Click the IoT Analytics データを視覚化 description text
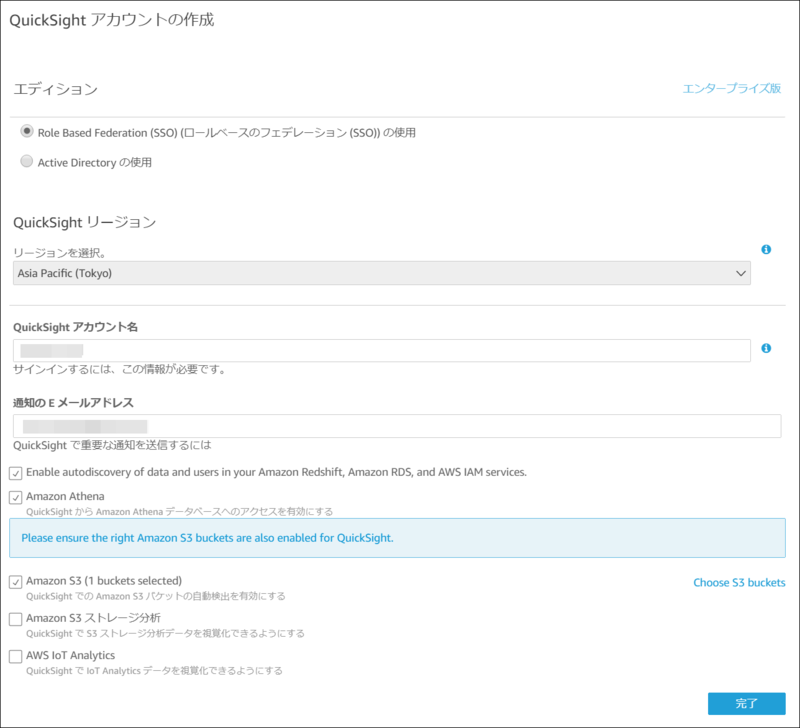 154,671
